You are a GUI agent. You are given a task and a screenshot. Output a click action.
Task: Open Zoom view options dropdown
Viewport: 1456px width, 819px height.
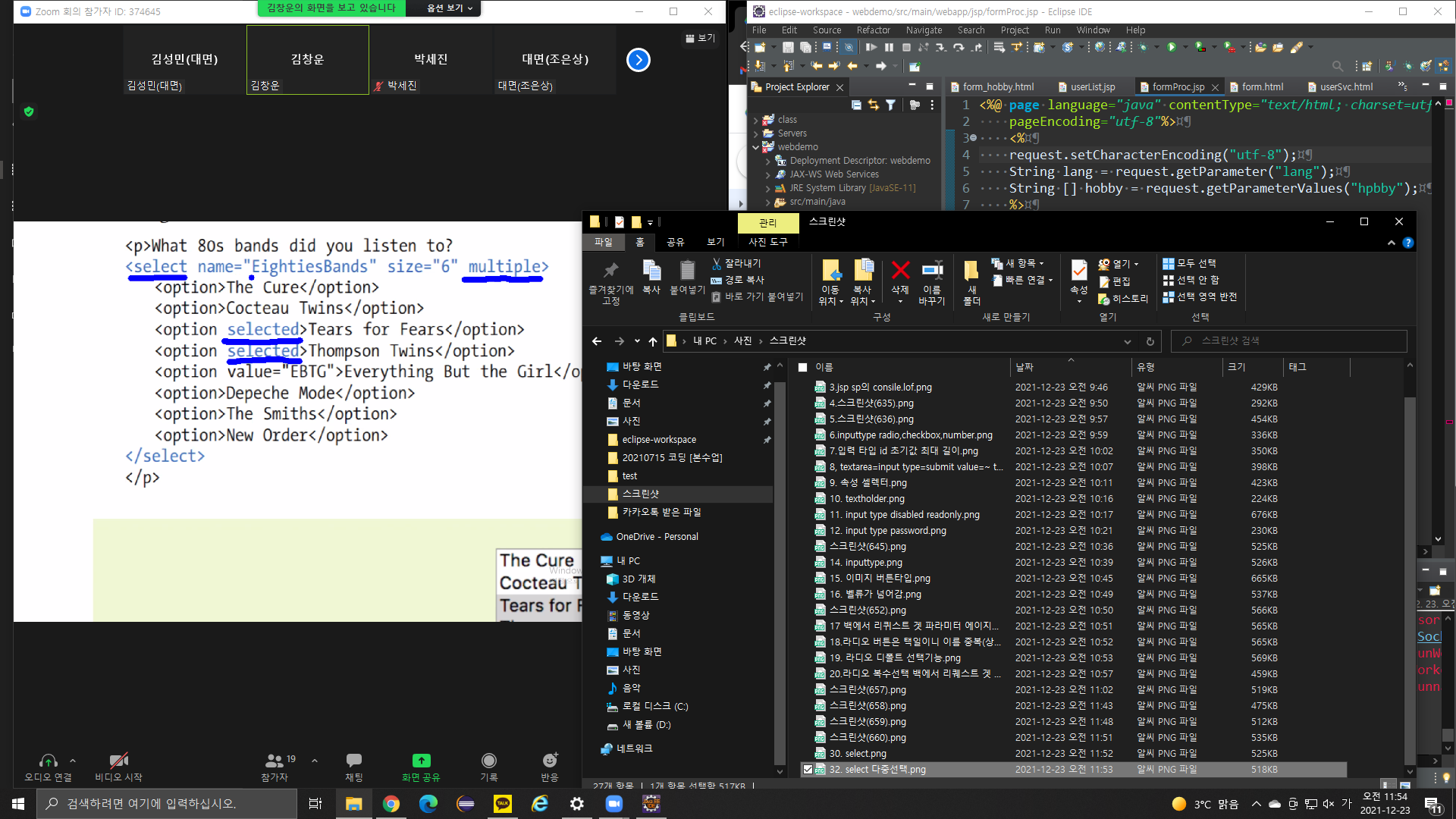(x=450, y=8)
